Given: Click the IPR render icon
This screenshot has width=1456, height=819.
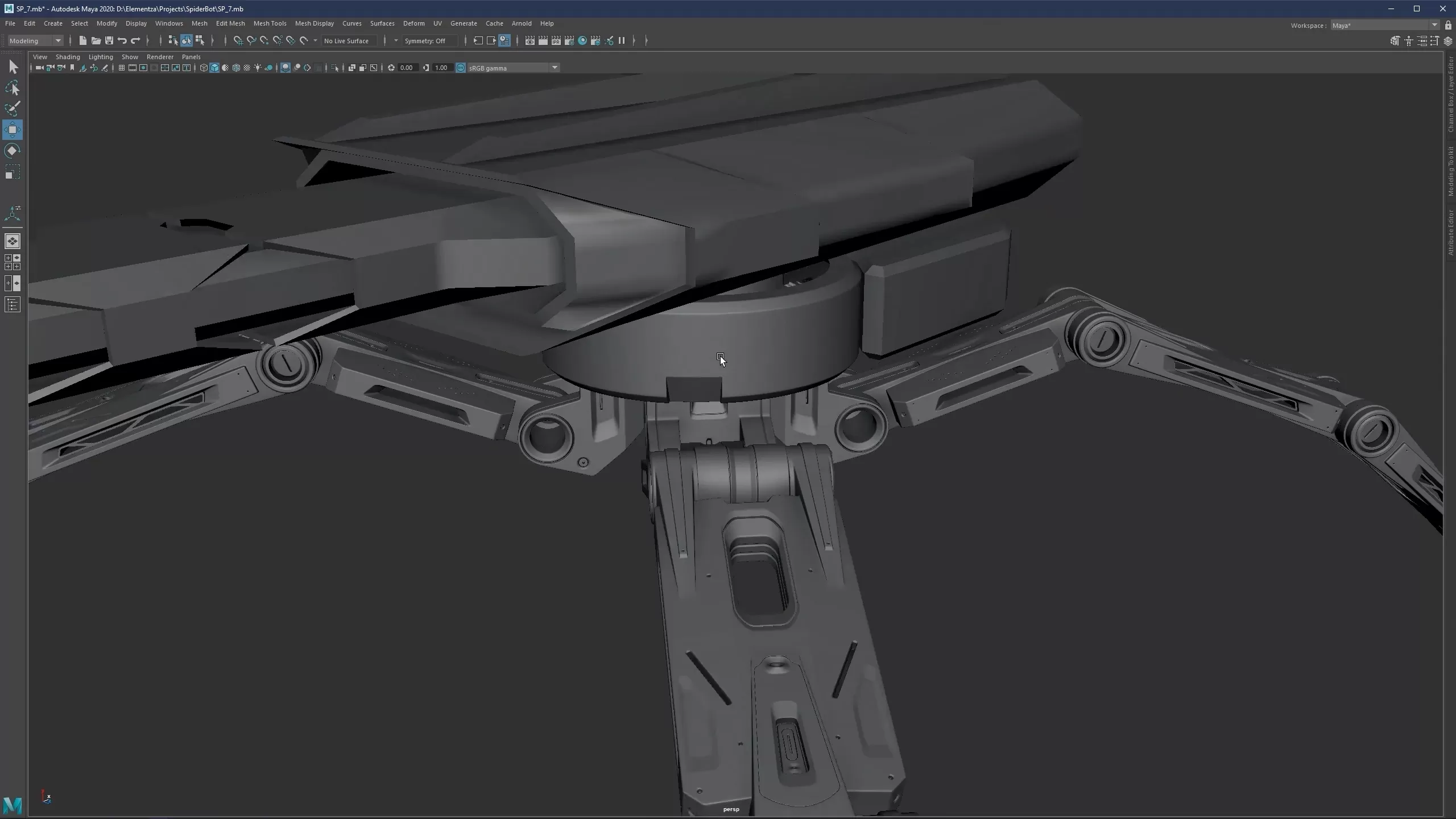Looking at the screenshot, I should coord(556,40).
